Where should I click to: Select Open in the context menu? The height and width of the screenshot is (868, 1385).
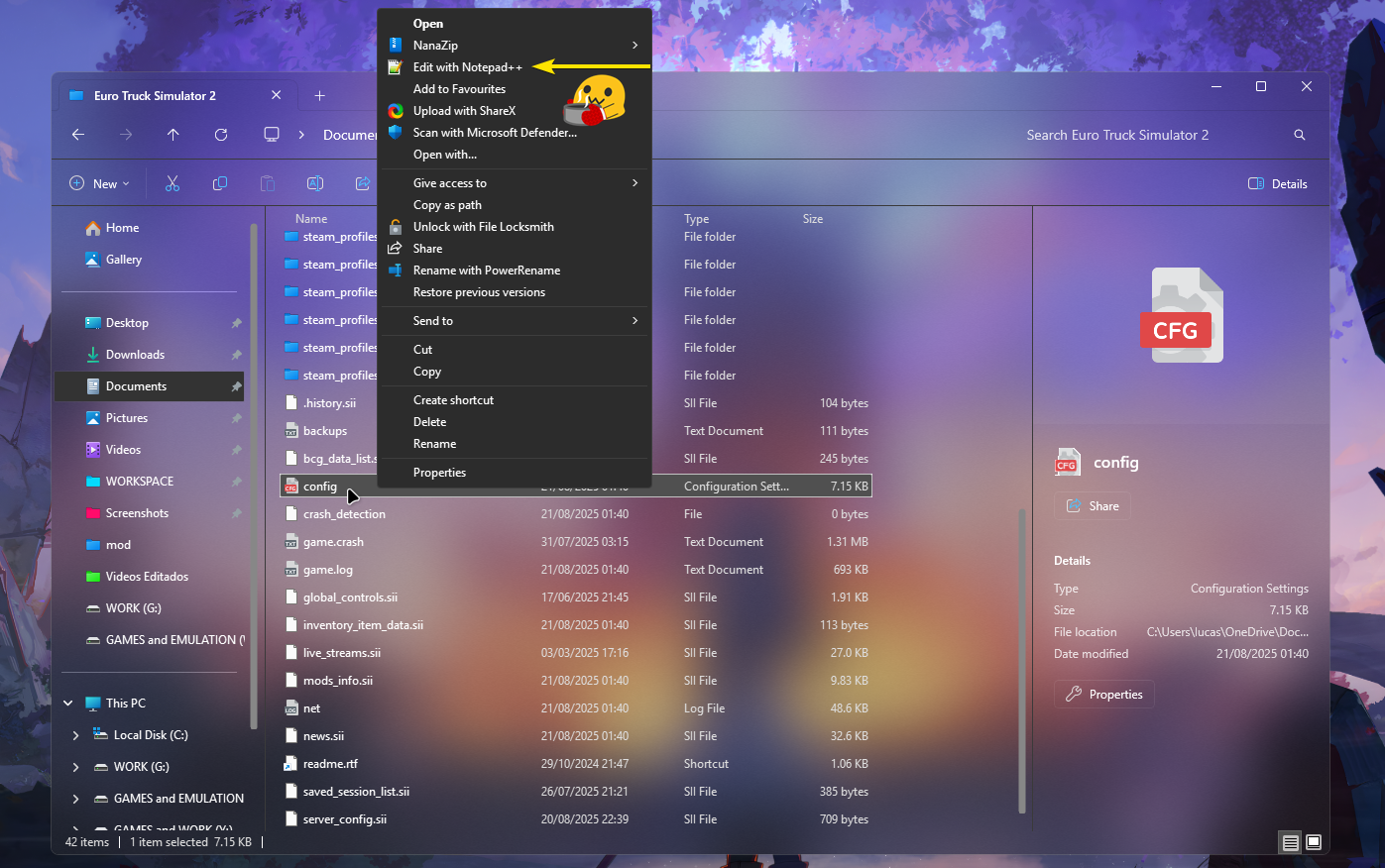coord(515,24)
